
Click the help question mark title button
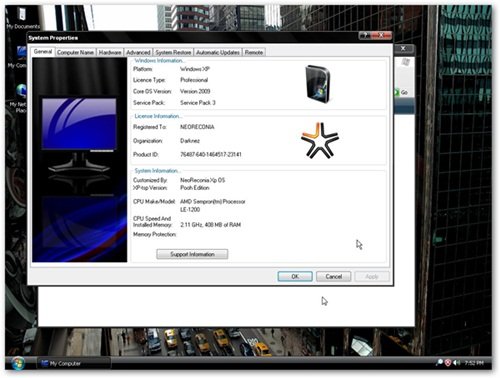tap(365, 35)
